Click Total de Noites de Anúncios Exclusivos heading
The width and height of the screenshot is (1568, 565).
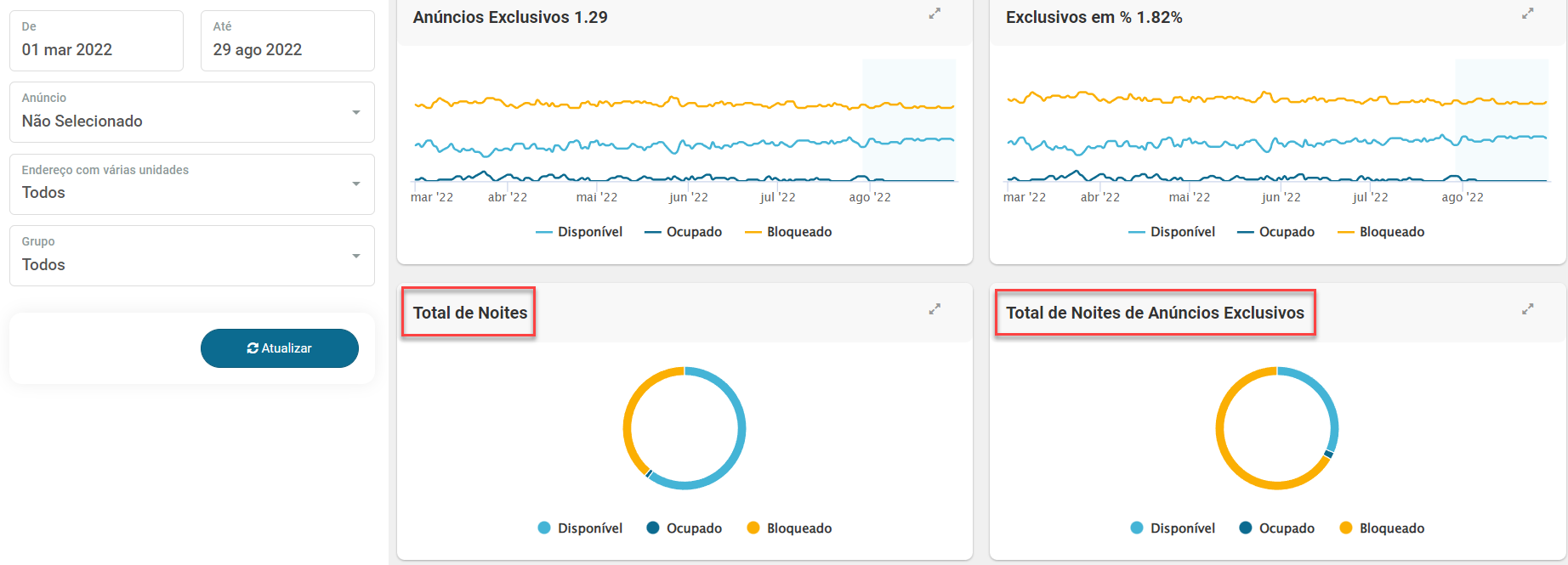(1155, 313)
